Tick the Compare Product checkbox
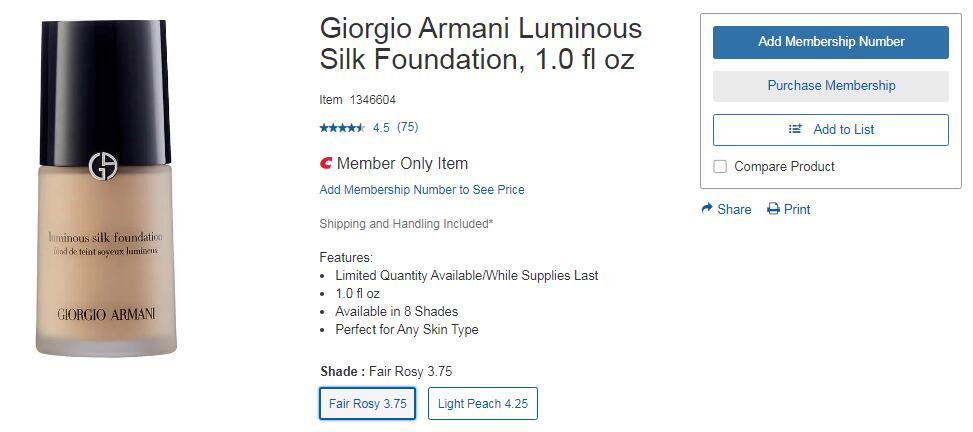Screen dimensions: 973x432 720,167
